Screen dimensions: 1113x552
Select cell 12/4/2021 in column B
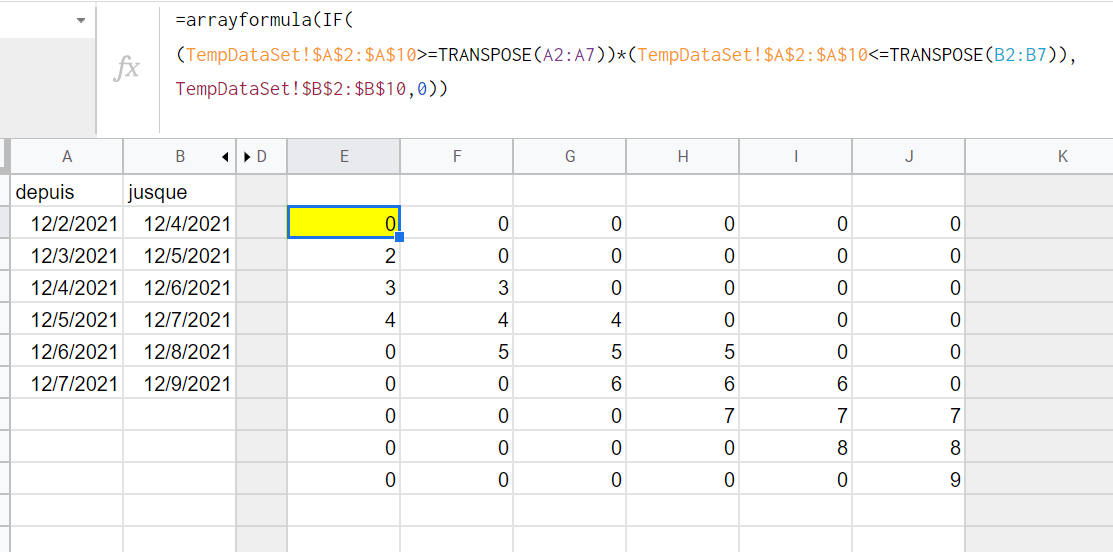pyautogui.click(x=180, y=223)
